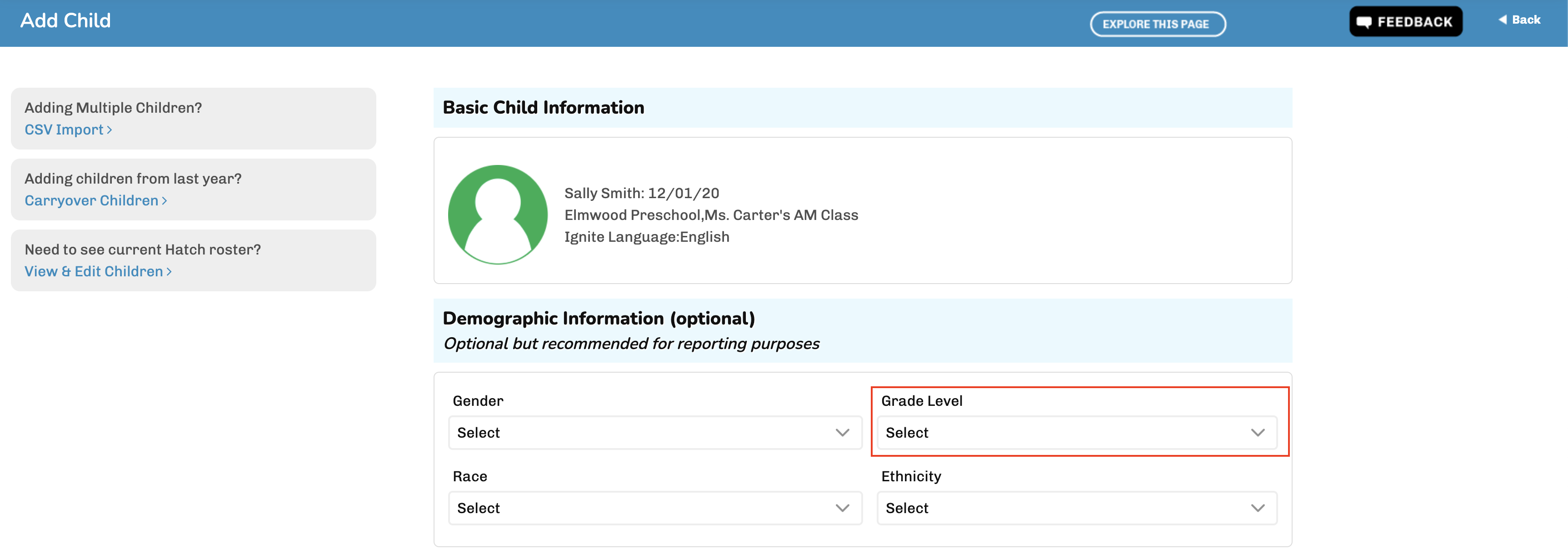The image size is (1568, 559).
Task: Click the green child avatar image
Action: (x=497, y=215)
